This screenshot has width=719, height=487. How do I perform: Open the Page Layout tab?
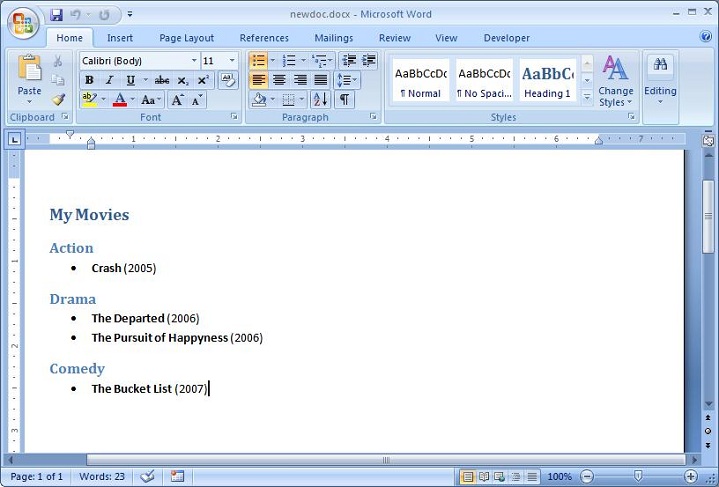187,38
